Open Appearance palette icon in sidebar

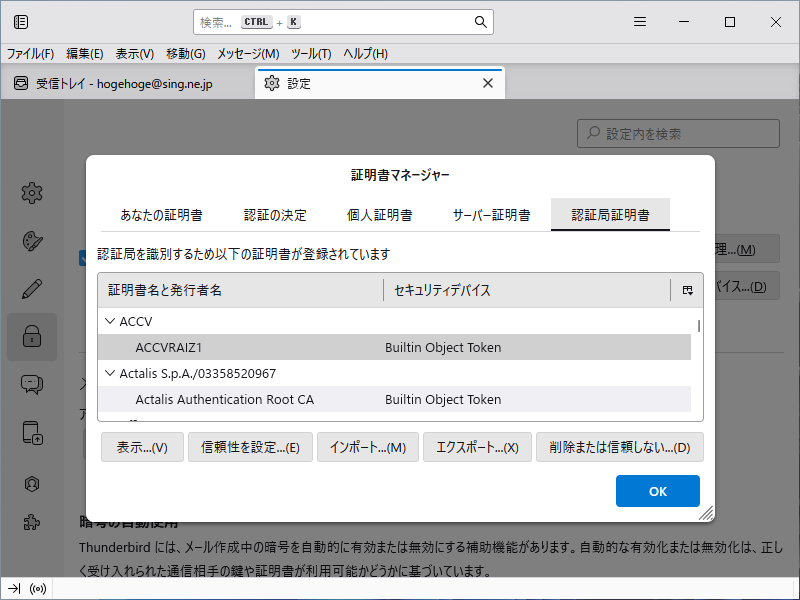coord(32,241)
